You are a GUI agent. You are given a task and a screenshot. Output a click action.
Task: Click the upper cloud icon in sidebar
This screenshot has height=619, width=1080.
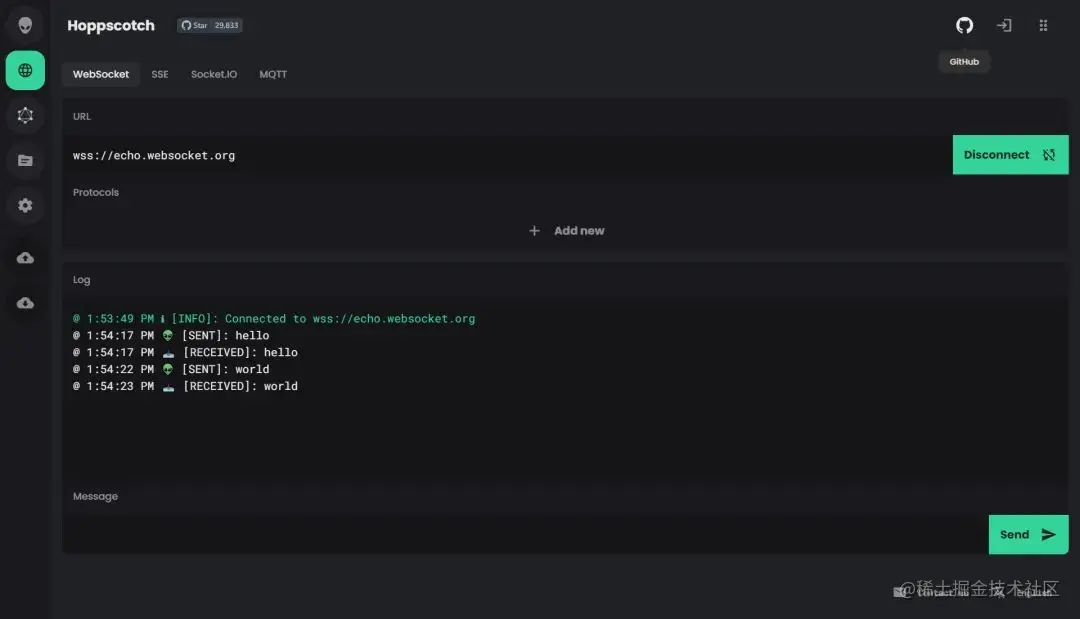click(x=25, y=258)
